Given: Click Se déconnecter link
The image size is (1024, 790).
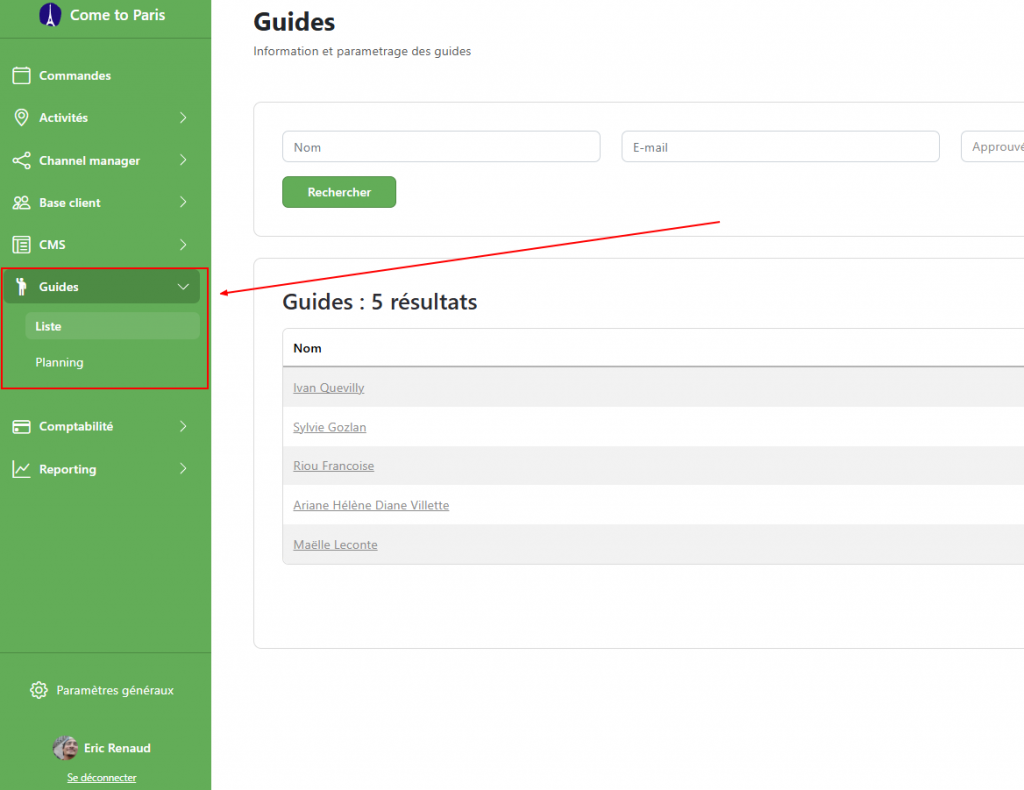Looking at the screenshot, I should click(102, 777).
